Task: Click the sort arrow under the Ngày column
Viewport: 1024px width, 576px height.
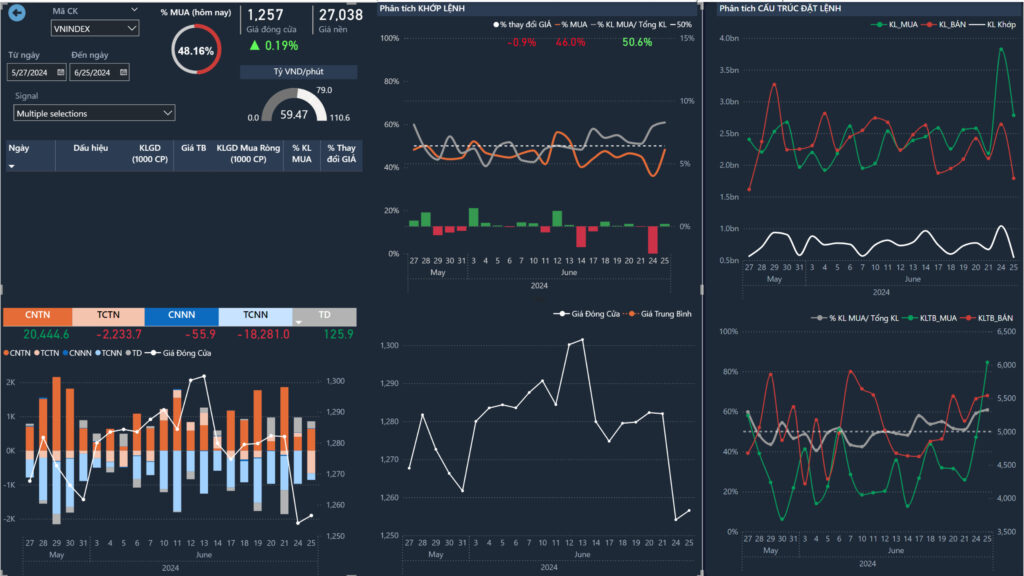Action: pyautogui.click(x=12, y=166)
